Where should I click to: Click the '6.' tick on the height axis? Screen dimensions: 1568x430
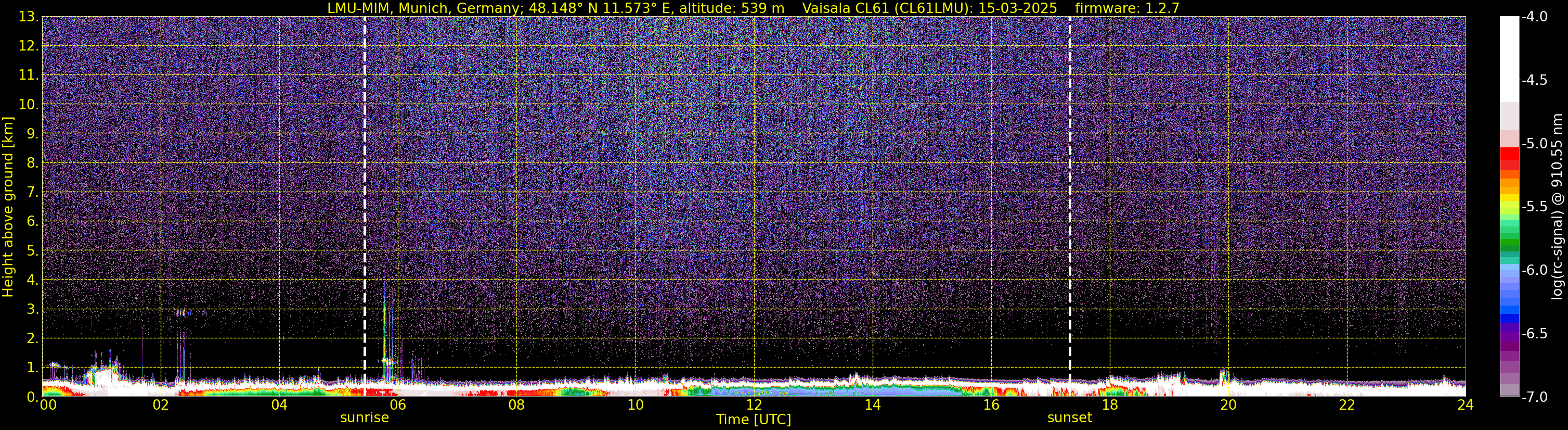(32, 222)
